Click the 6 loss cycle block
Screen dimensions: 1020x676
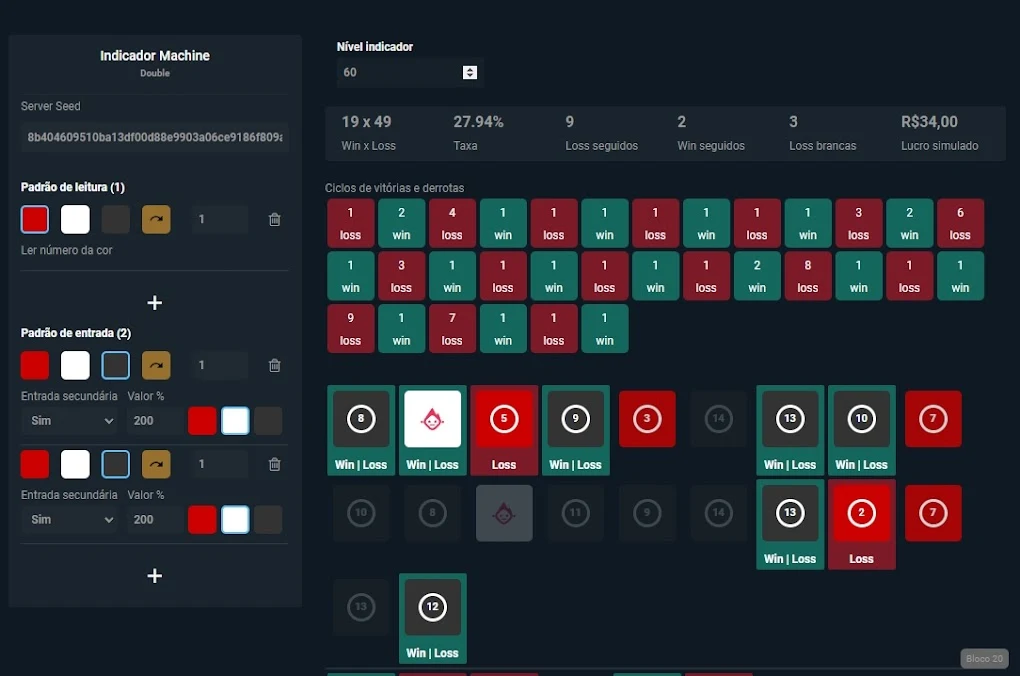coord(960,223)
